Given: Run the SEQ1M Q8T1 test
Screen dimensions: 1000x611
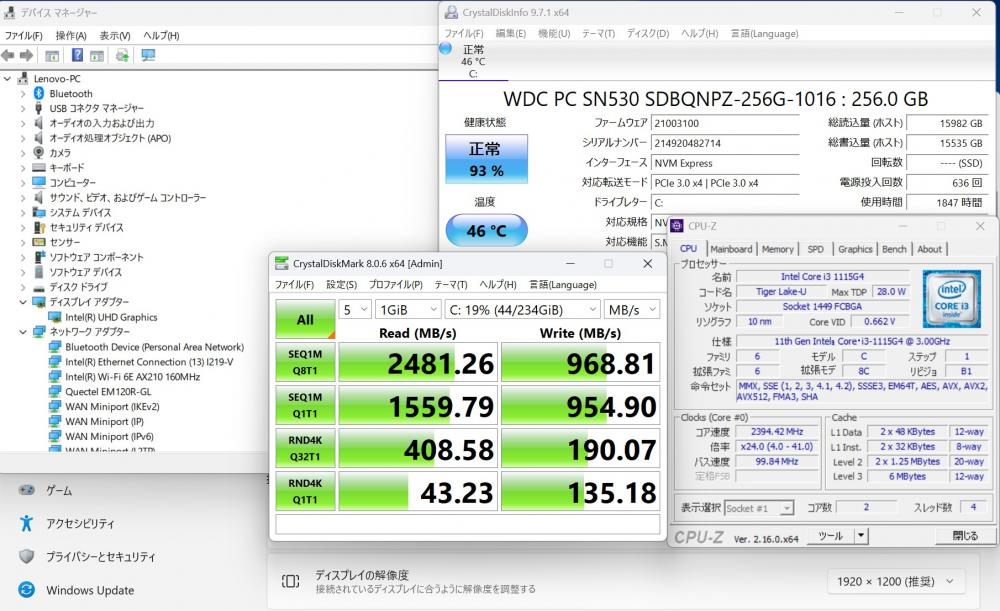Looking at the screenshot, I should [x=304, y=363].
